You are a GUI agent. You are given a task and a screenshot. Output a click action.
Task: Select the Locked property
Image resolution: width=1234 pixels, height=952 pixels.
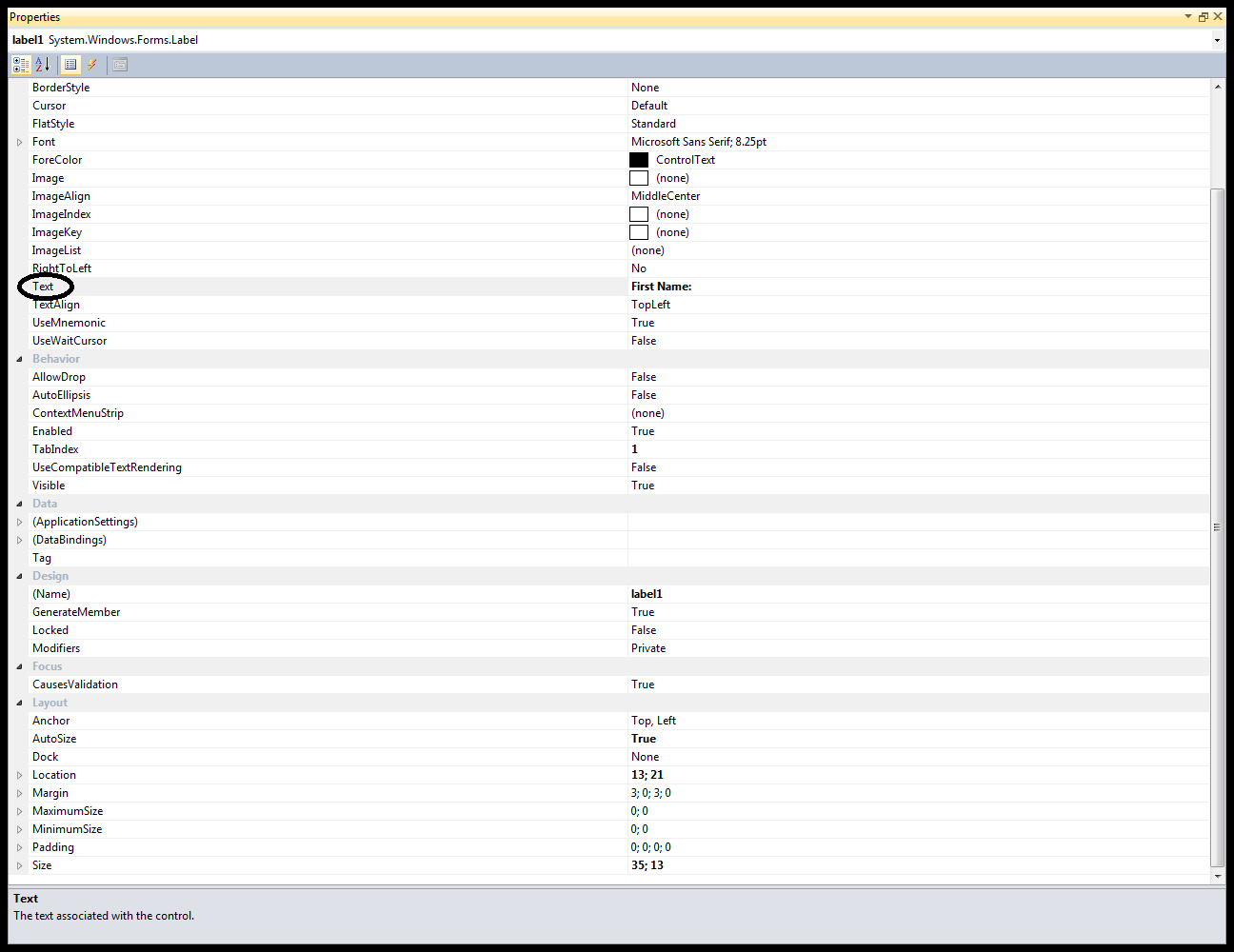[50, 630]
